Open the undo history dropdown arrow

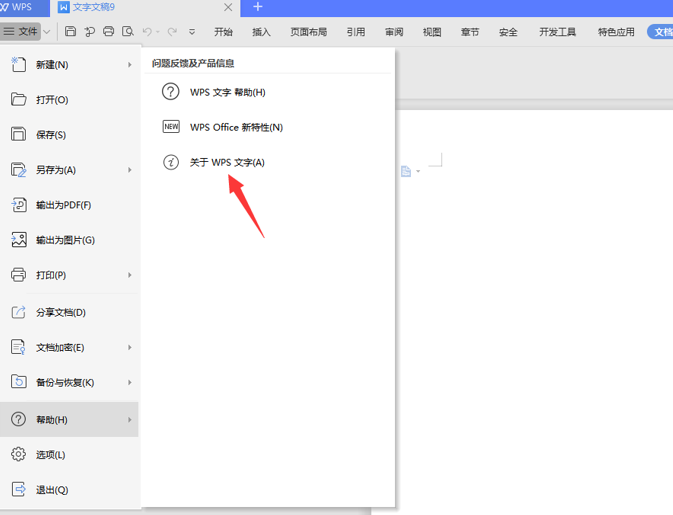pos(158,32)
